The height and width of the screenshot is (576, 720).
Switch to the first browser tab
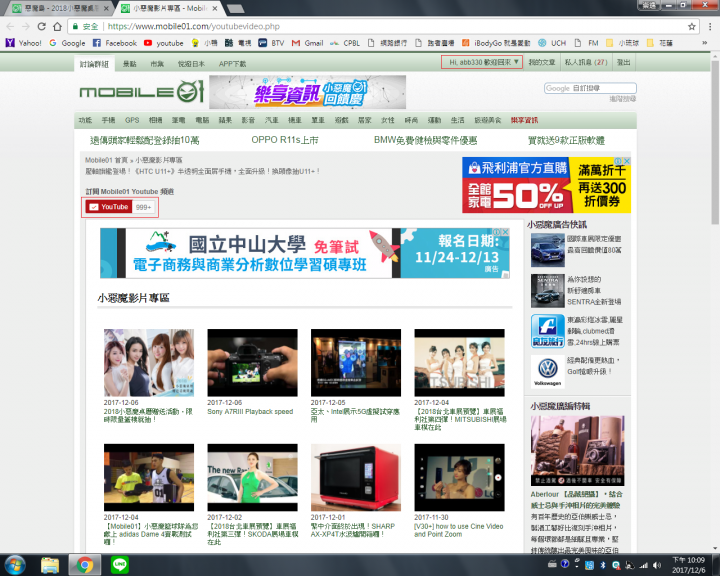tap(56, 8)
